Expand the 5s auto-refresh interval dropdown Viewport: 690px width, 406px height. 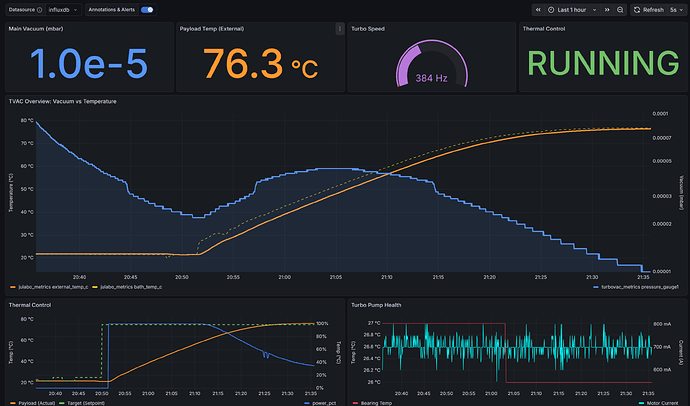(677, 9)
